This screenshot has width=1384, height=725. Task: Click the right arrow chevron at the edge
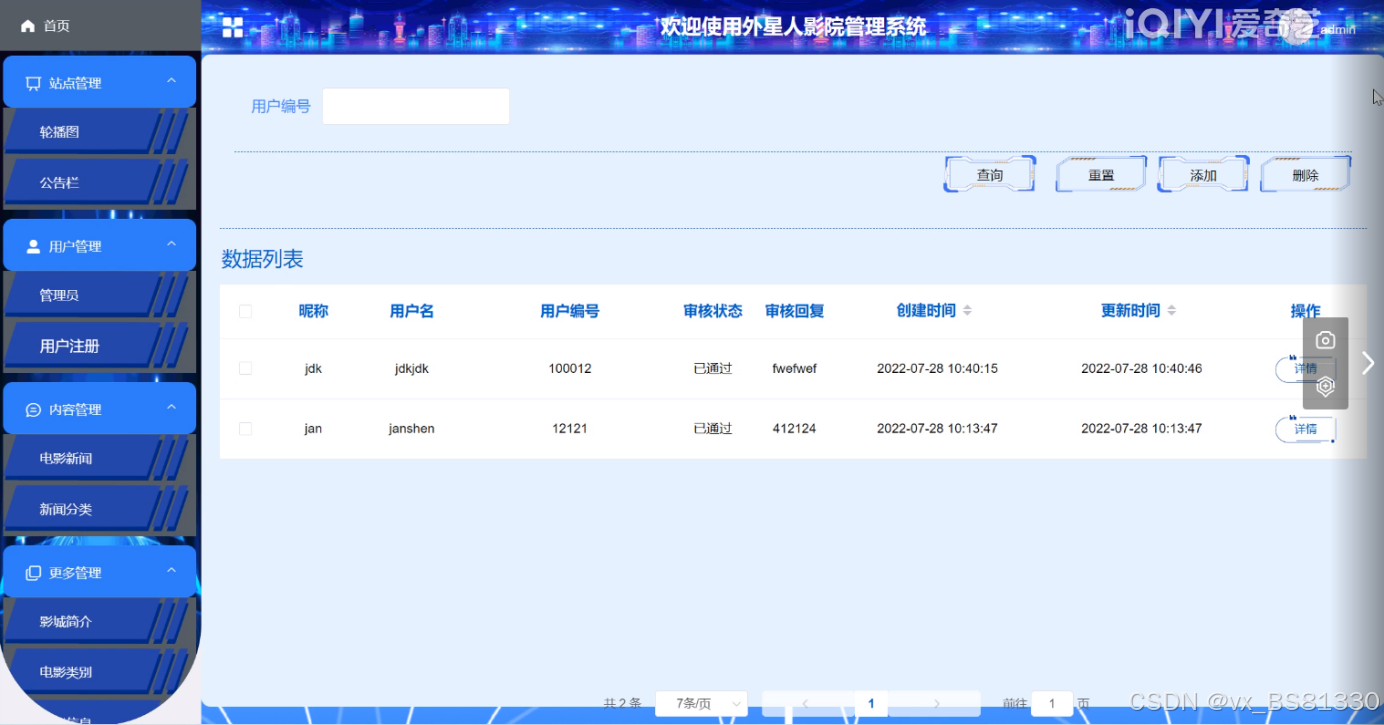point(1368,363)
